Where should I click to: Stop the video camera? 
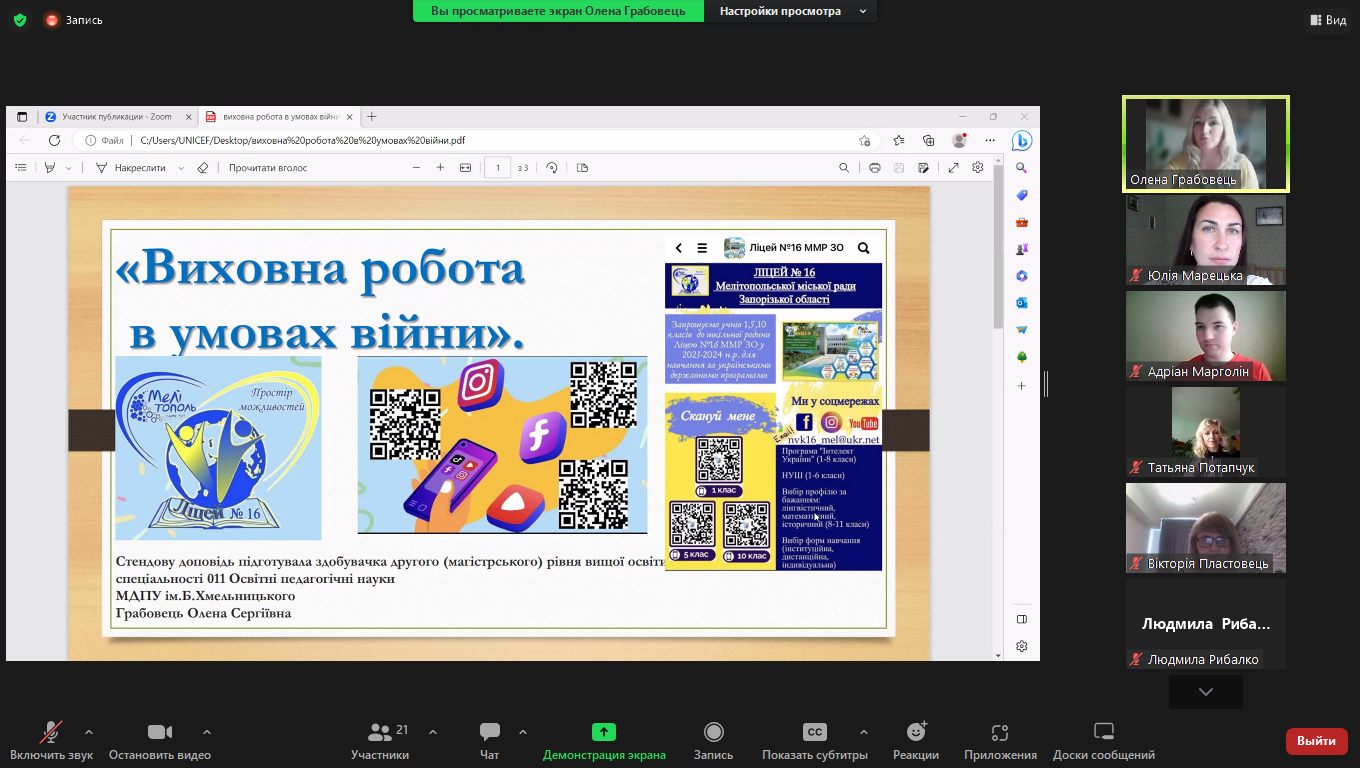point(159,740)
